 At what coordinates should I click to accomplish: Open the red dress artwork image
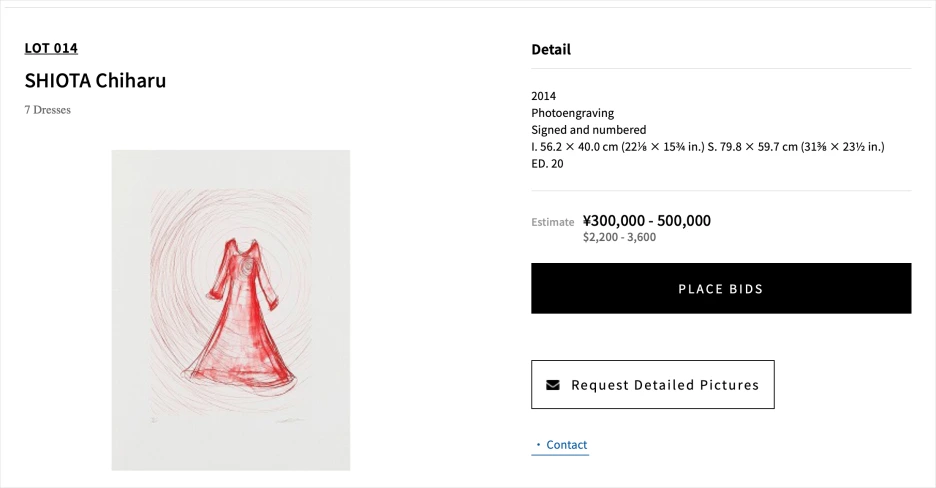231,310
